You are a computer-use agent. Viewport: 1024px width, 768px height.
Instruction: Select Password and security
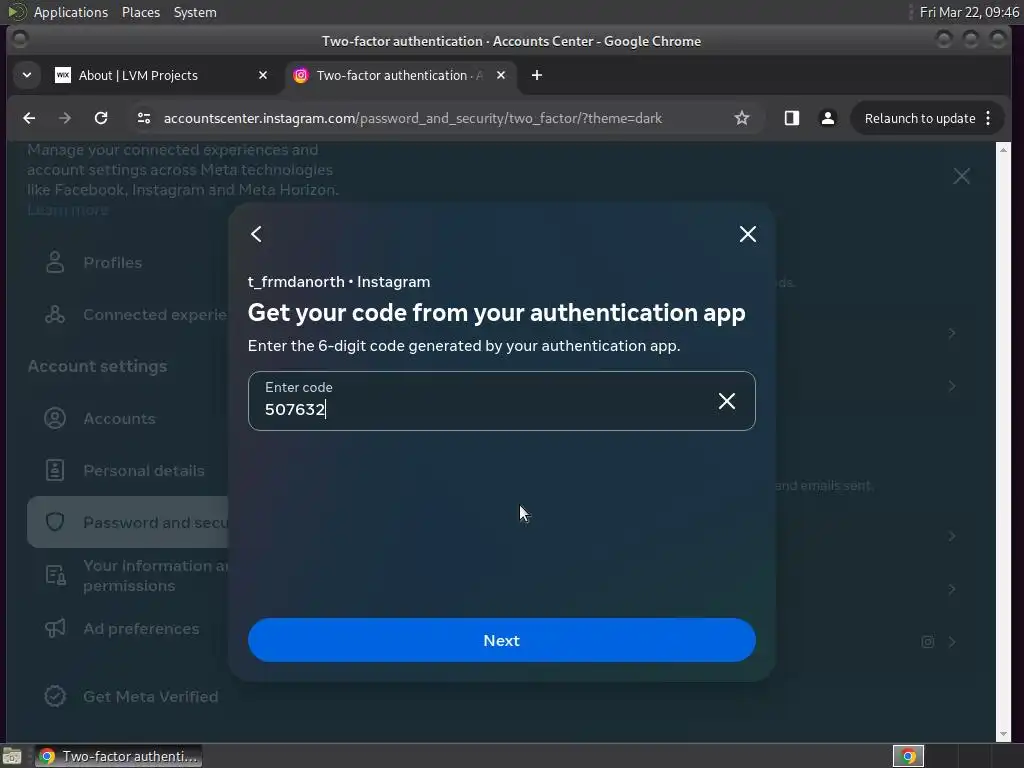click(128, 522)
